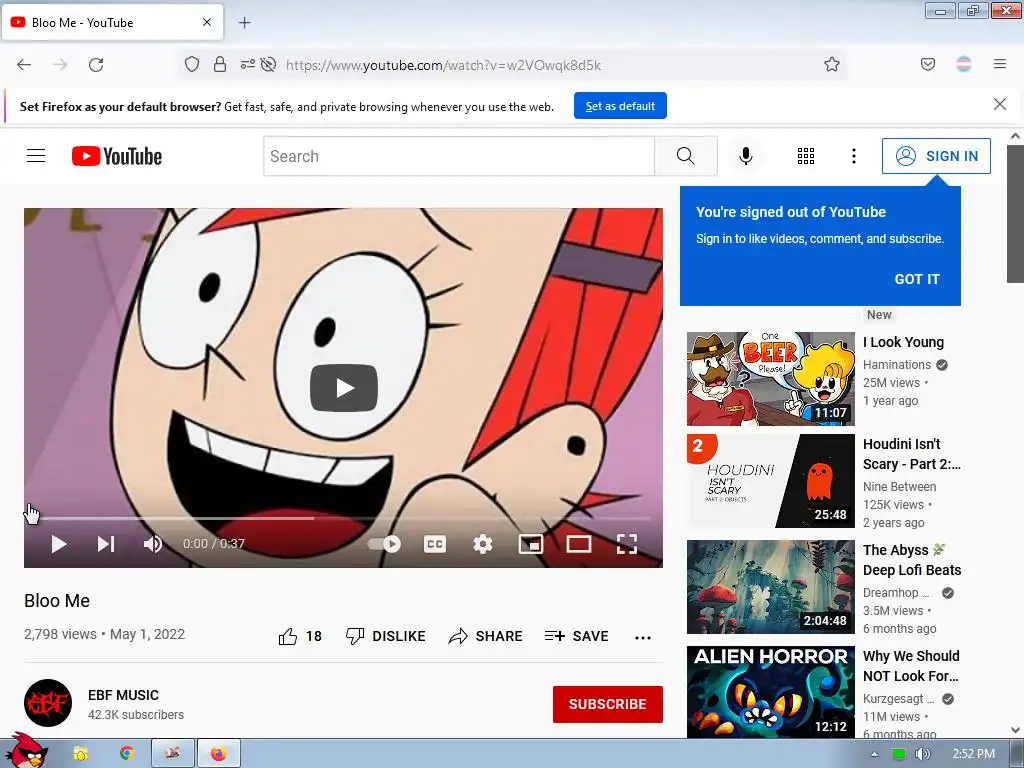Dismiss popup with GOT IT

click(916, 280)
